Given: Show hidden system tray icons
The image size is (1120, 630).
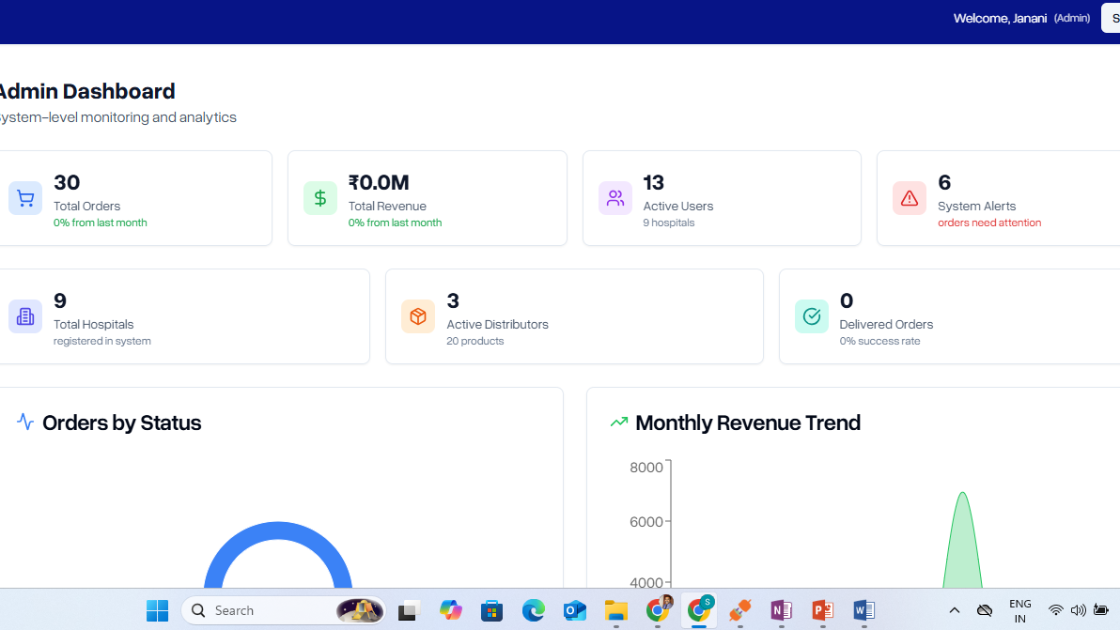Looking at the screenshot, I should click(x=954, y=611).
